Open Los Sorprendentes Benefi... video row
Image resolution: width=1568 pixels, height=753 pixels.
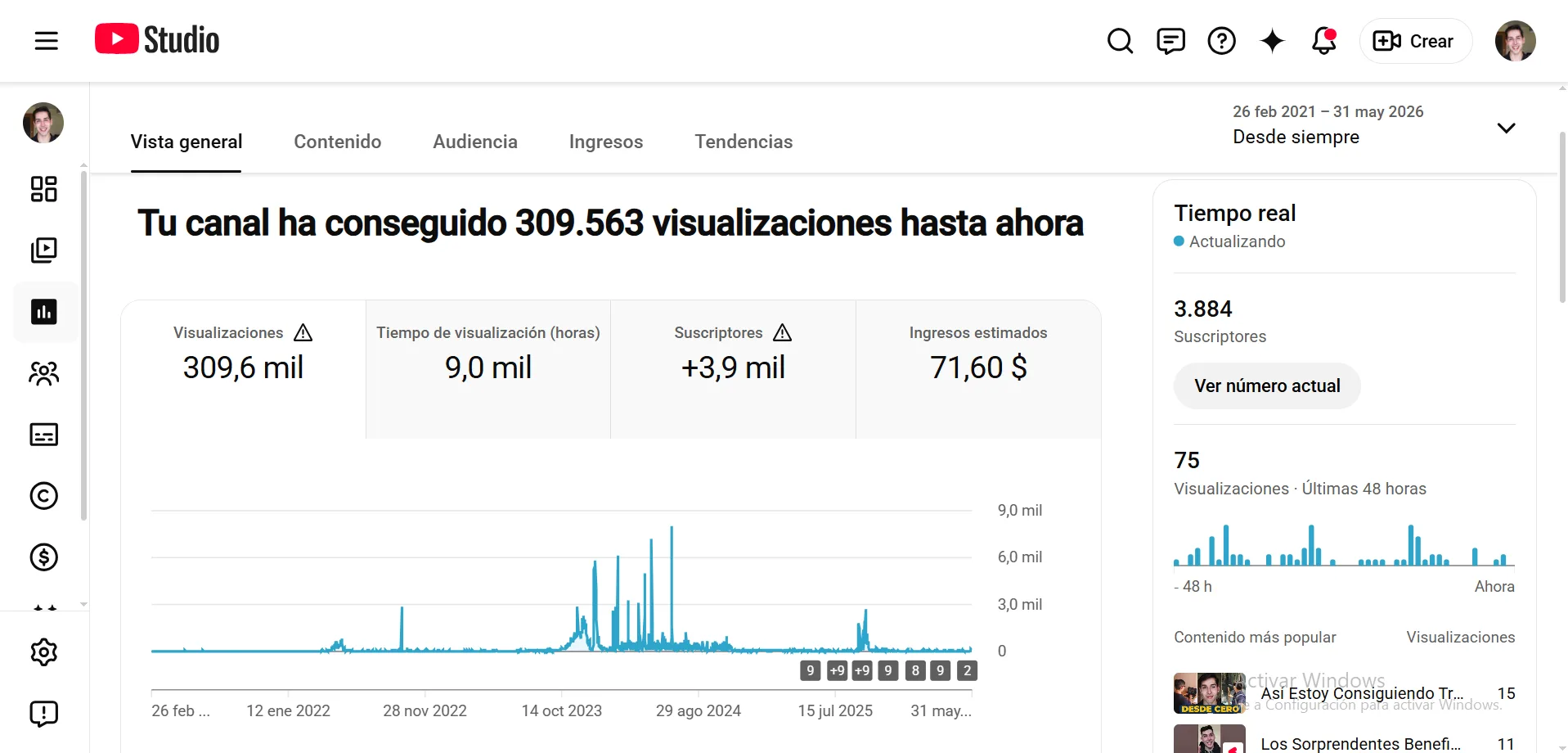point(1345,741)
